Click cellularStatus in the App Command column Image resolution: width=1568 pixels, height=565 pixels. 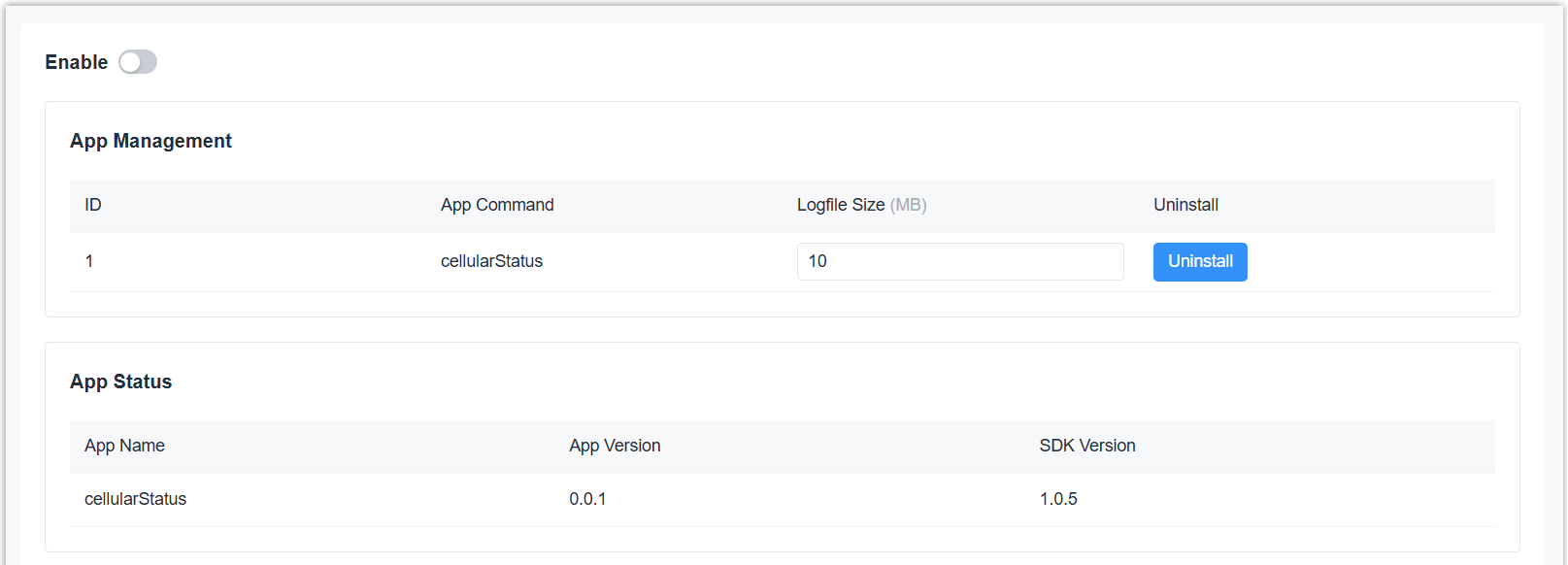491,261
